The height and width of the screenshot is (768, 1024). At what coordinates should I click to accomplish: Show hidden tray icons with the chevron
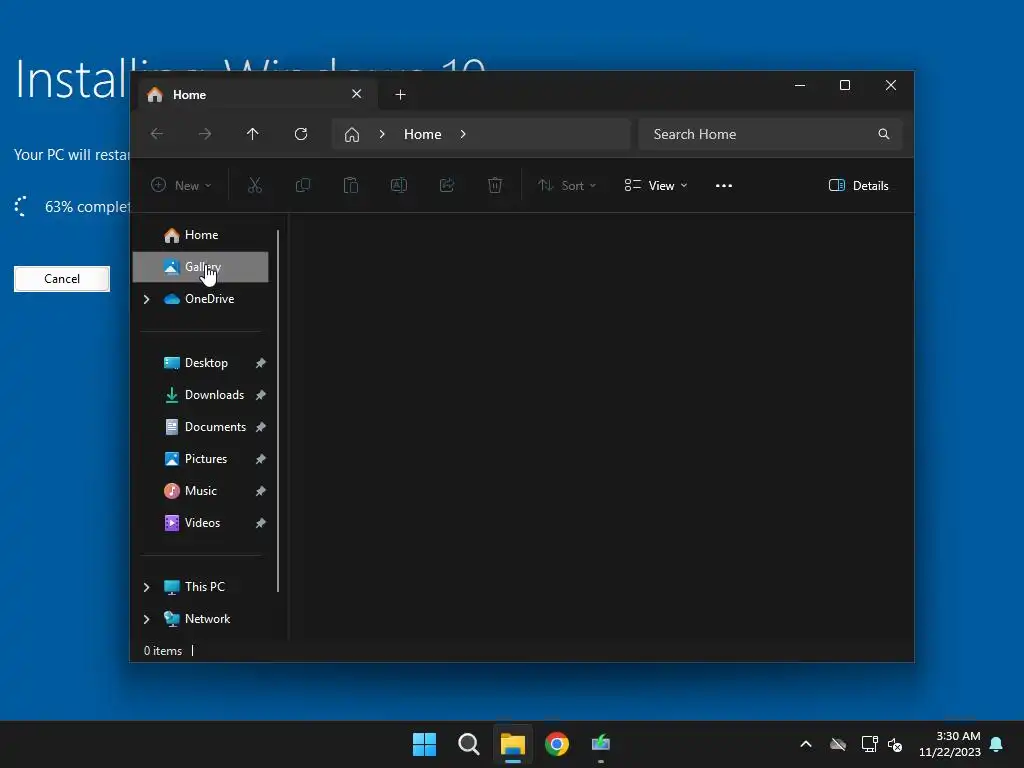coord(806,744)
